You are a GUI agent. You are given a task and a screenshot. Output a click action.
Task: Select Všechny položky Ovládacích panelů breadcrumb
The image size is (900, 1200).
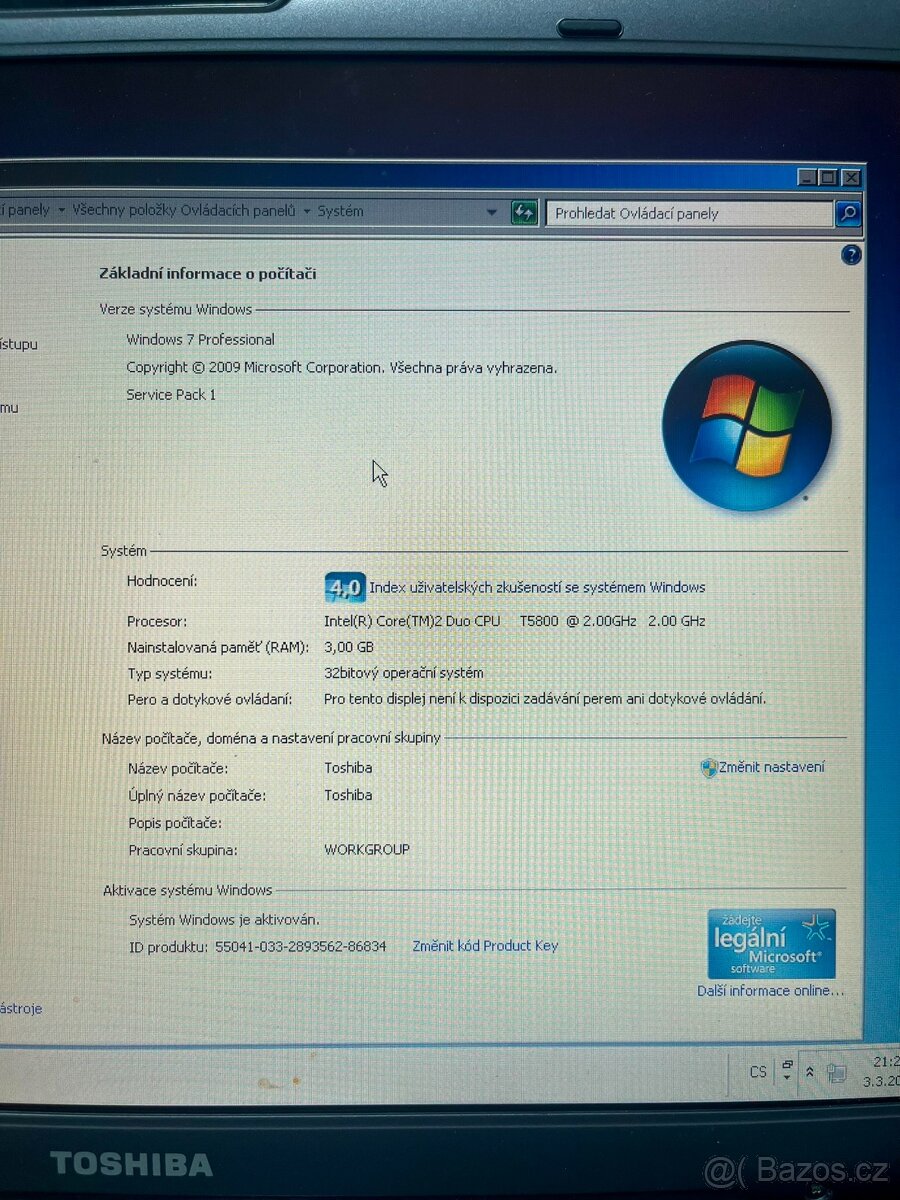[x=184, y=210]
